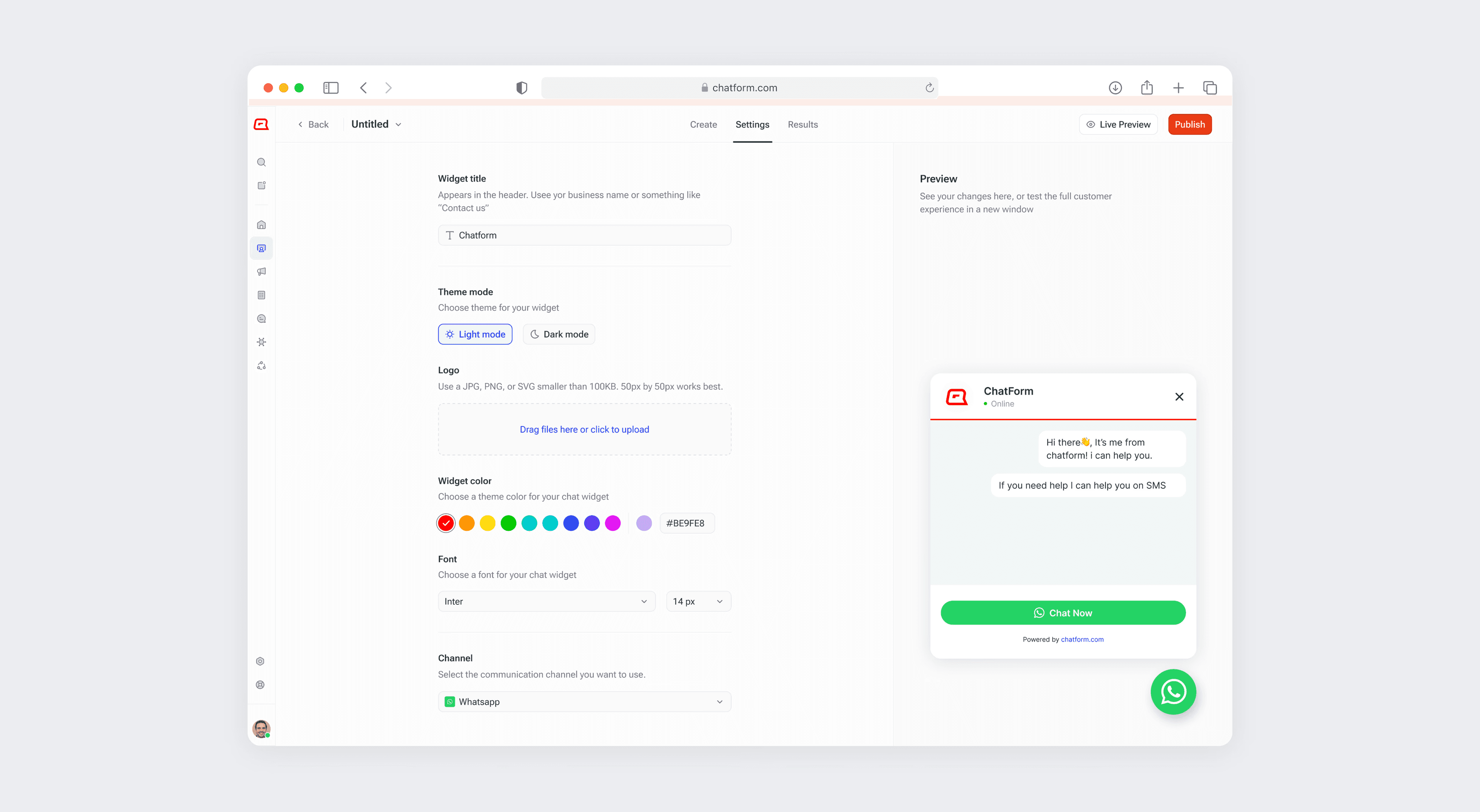Click the ChatForm logo at top left

point(261,124)
